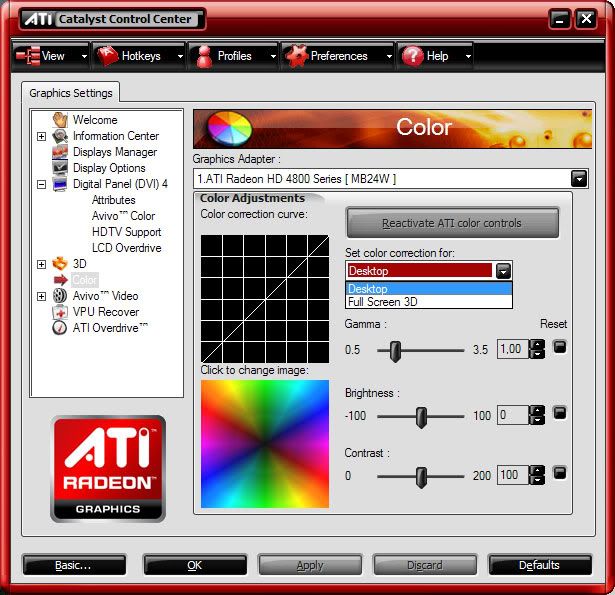Click the 3D tree icon
Screen dimensions: 615x595
pos(60,264)
